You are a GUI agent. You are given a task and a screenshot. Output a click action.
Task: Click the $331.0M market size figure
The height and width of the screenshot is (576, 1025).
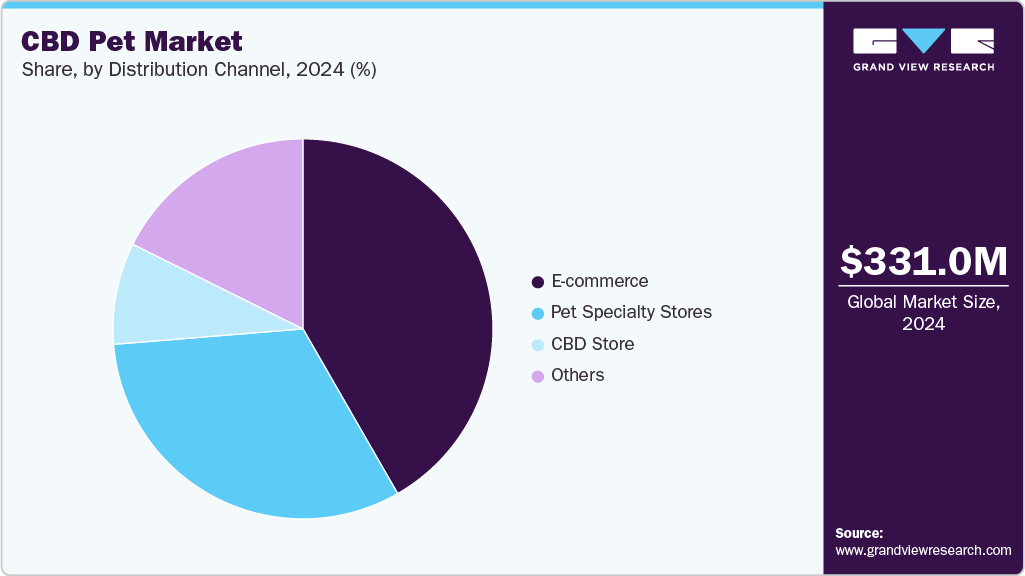tap(924, 263)
